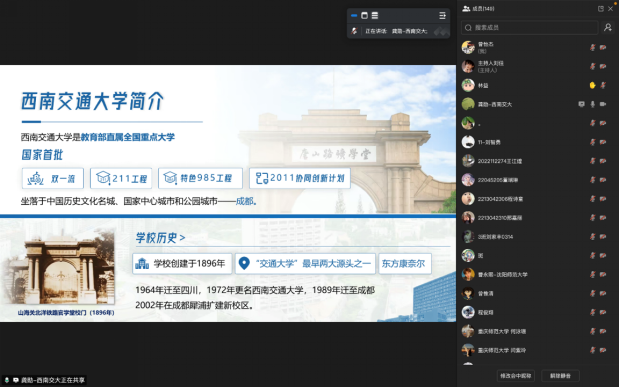
Task: Pop out the members panel into a window
Action: (x=601, y=9)
